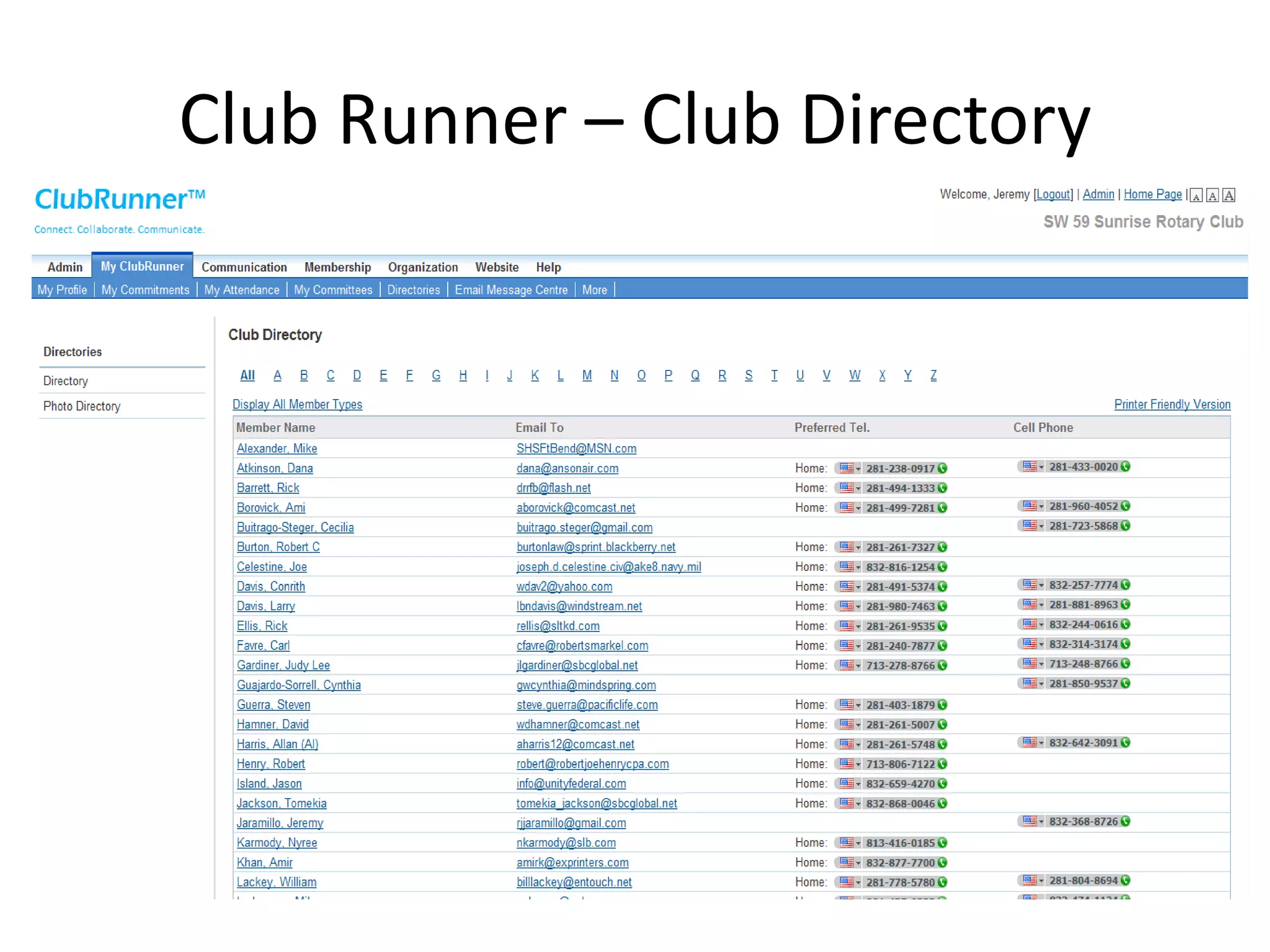1270x952 pixels.
Task: Open My Profile submenu item
Action: tap(62, 290)
